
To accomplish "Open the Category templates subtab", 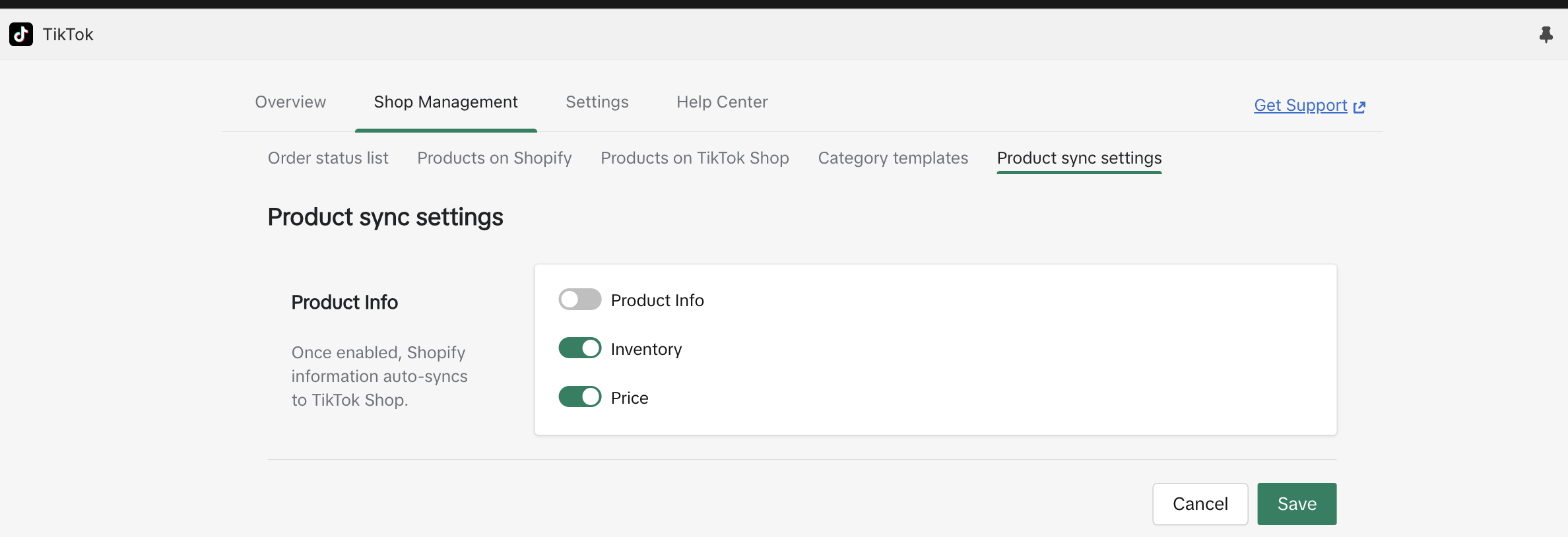I will pos(893,158).
